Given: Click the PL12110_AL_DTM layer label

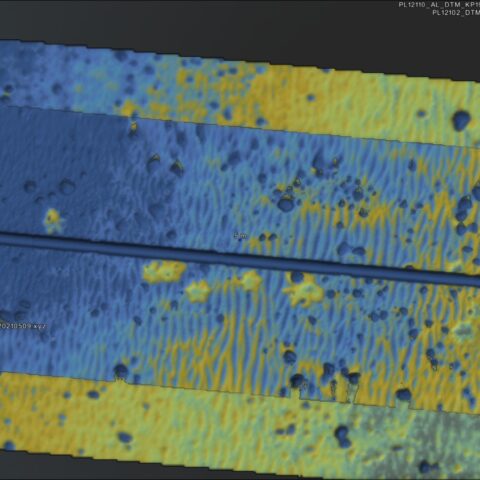Looking at the screenshot, I should click(x=439, y=5).
